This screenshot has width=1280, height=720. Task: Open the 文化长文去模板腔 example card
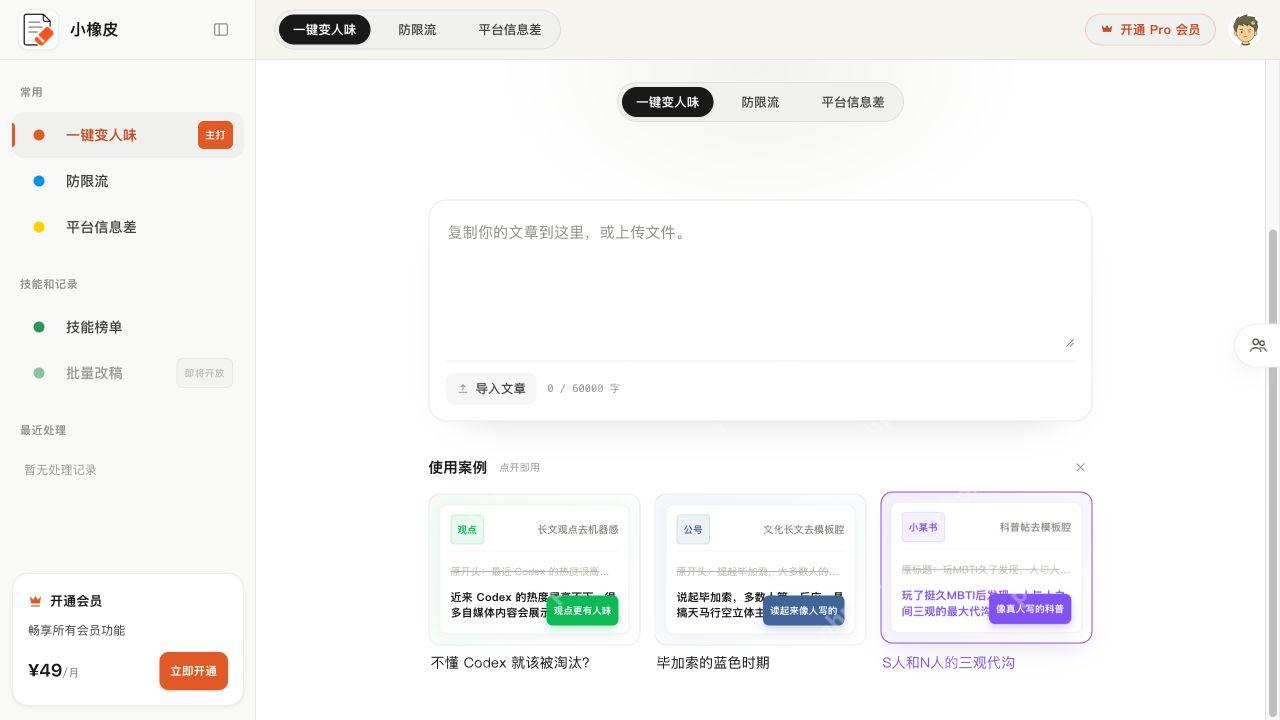point(760,569)
